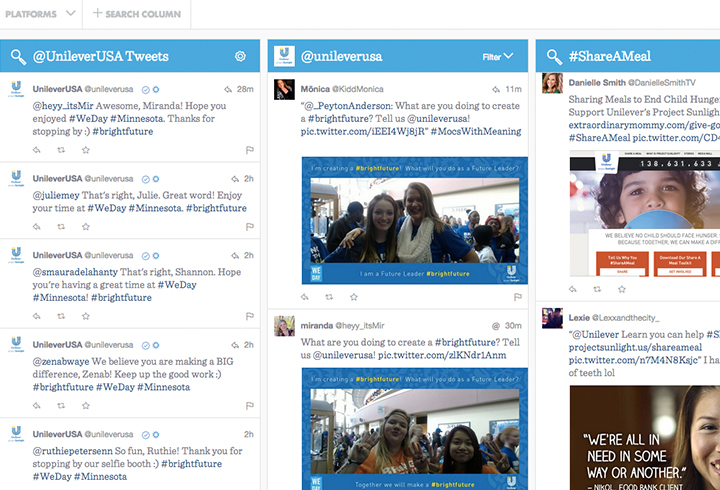Flag the @zenabwaye tweet
Image resolution: width=720 pixels, height=490 pixels.
pos(250,406)
